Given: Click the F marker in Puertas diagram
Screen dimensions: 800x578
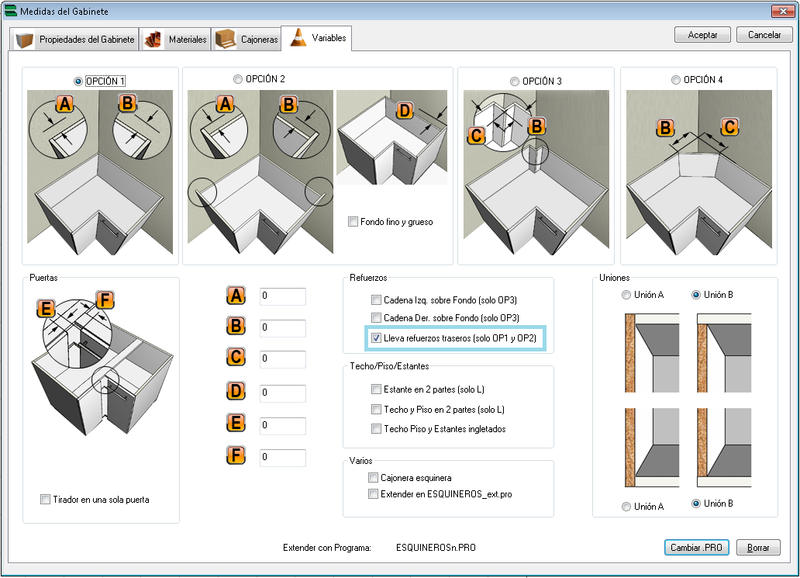Looking at the screenshot, I should coord(105,299).
